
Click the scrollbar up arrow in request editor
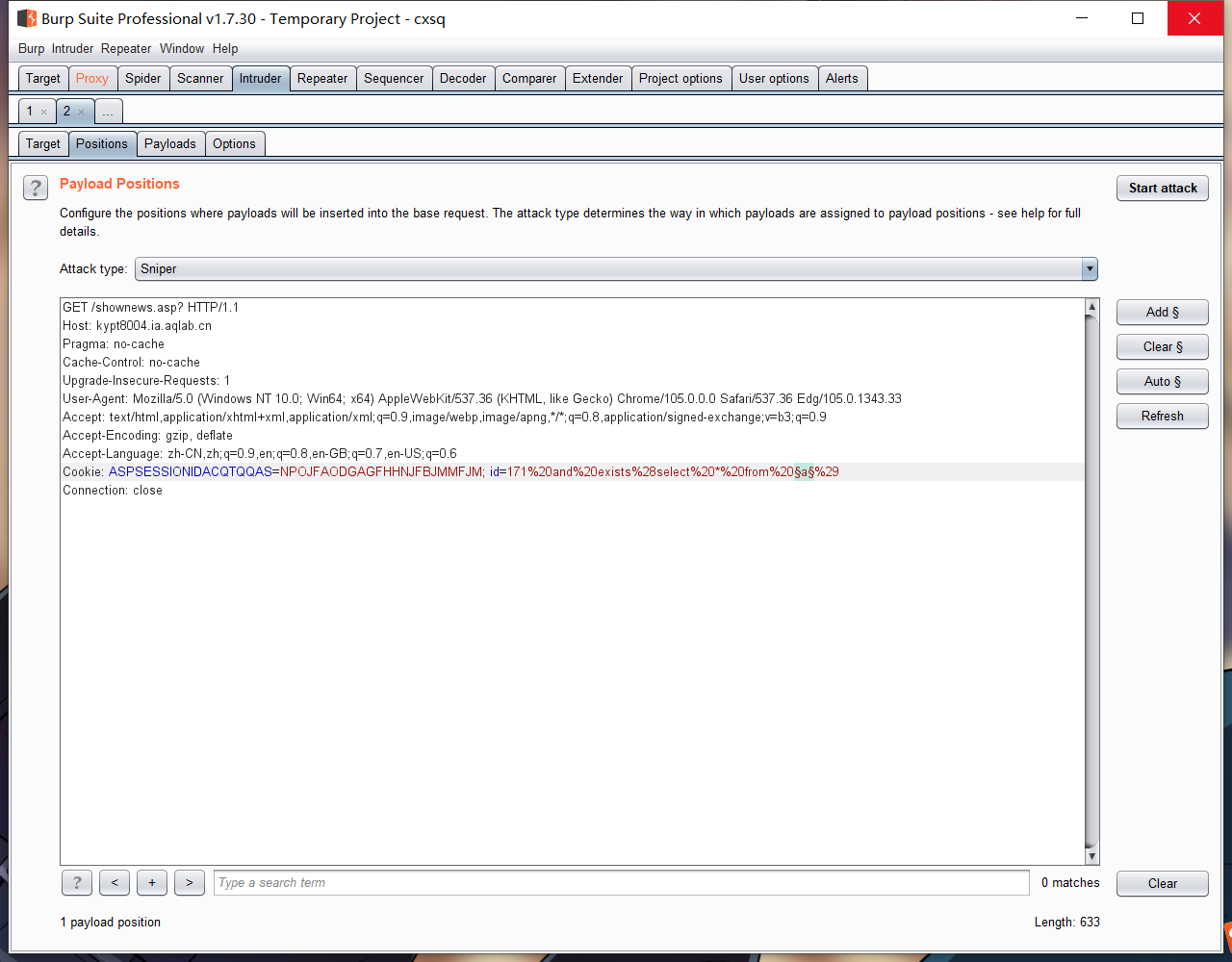[x=1091, y=307]
